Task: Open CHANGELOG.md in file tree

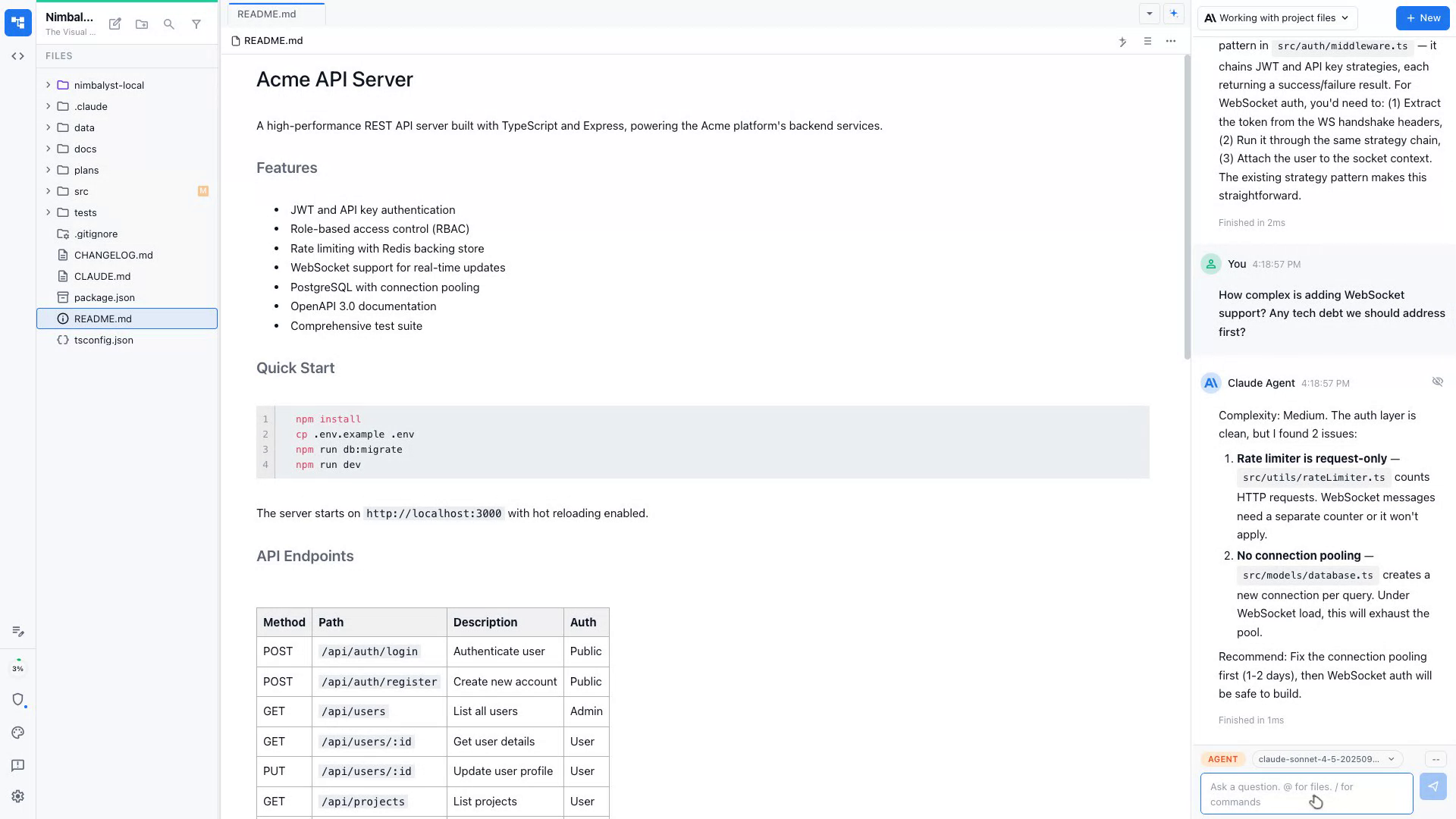Action: click(113, 255)
